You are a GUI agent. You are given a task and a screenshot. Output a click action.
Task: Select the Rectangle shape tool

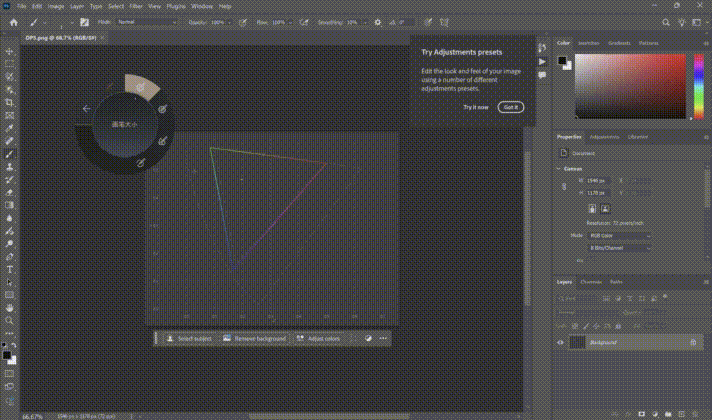tap(9, 295)
